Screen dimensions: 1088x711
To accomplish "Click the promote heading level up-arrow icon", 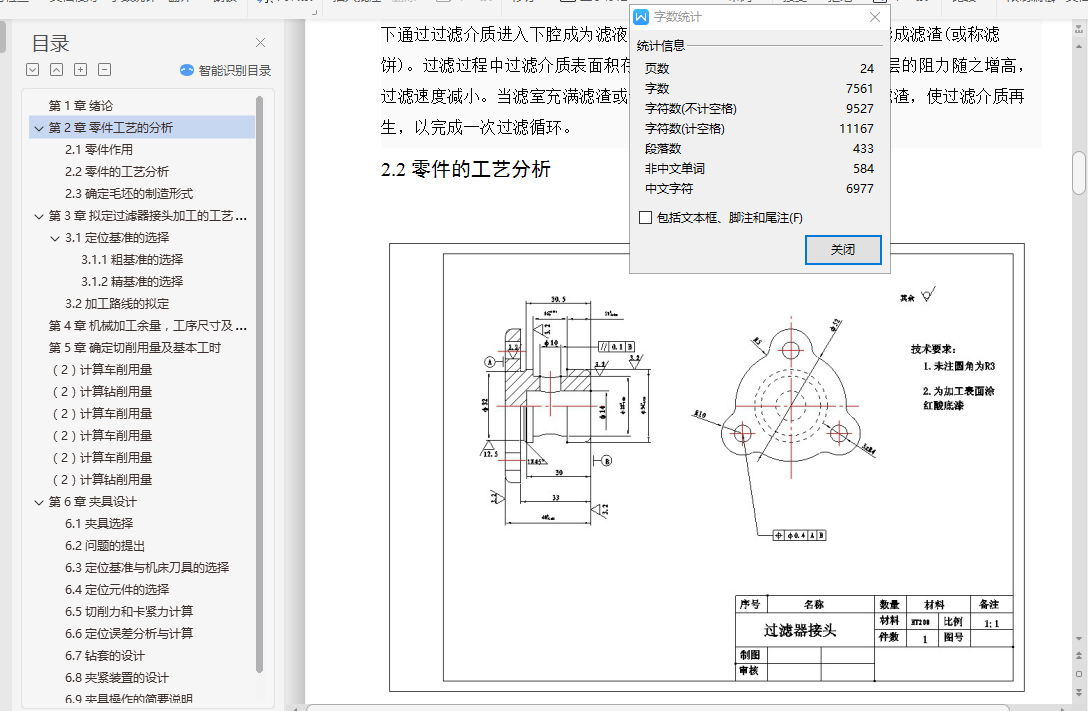I will pyautogui.click(x=57, y=69).
